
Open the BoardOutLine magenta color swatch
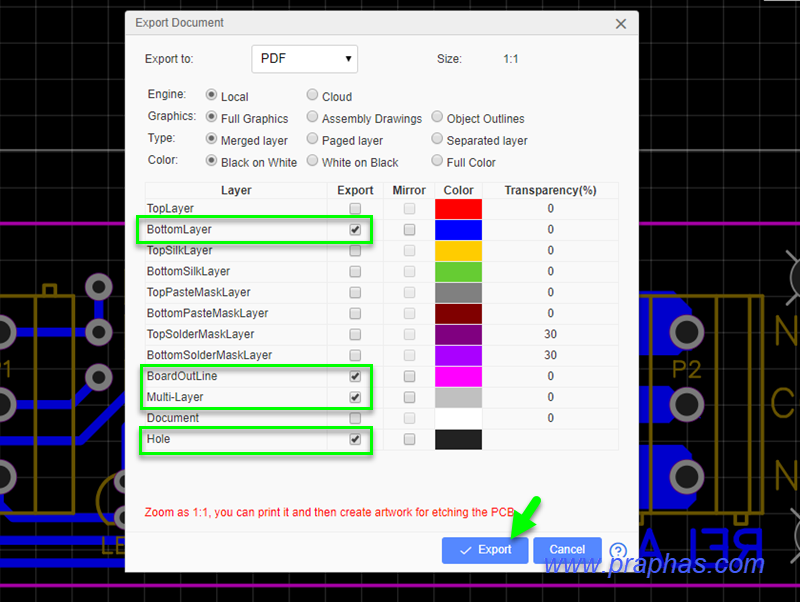458,376
